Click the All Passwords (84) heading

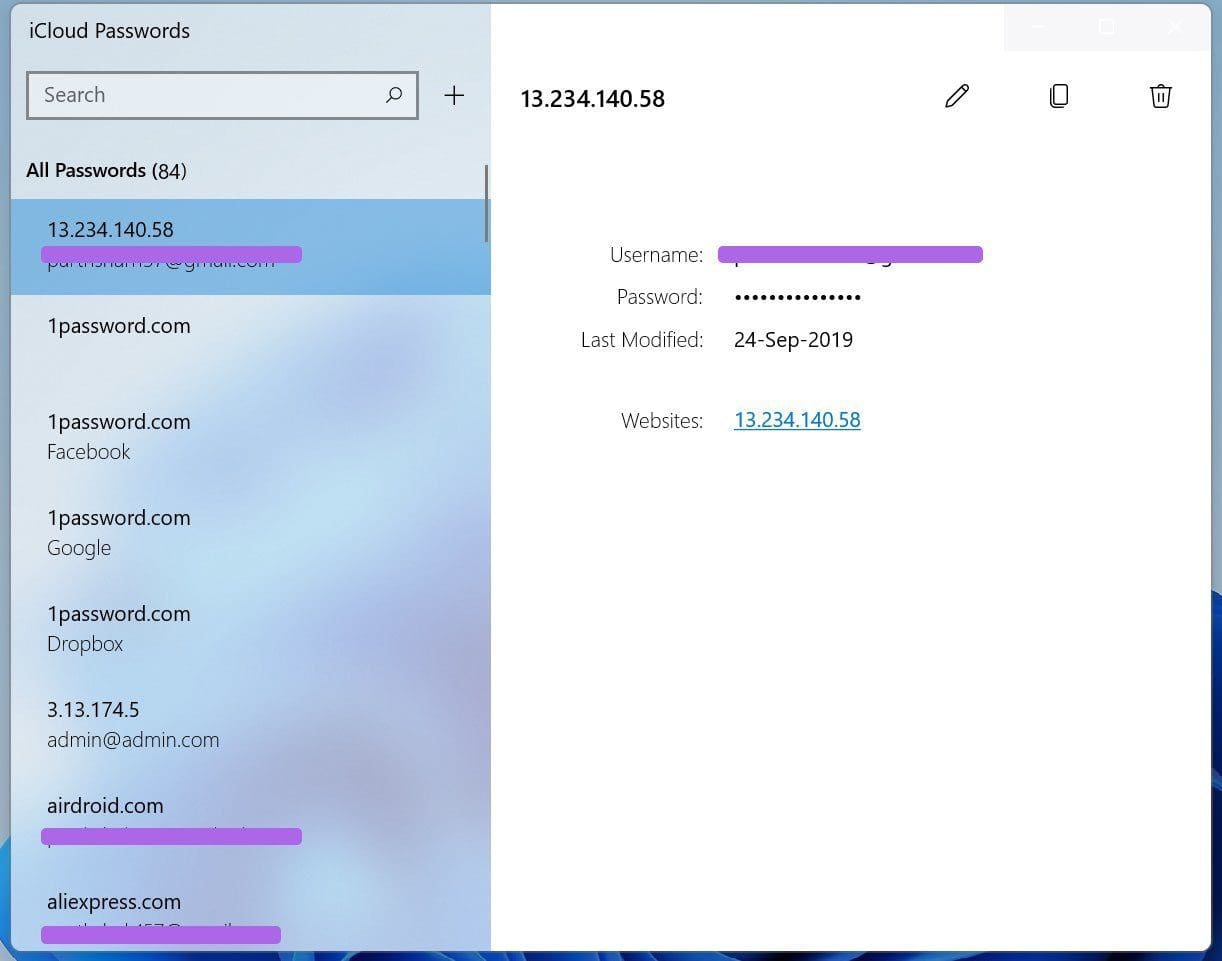tap(106, 171)
